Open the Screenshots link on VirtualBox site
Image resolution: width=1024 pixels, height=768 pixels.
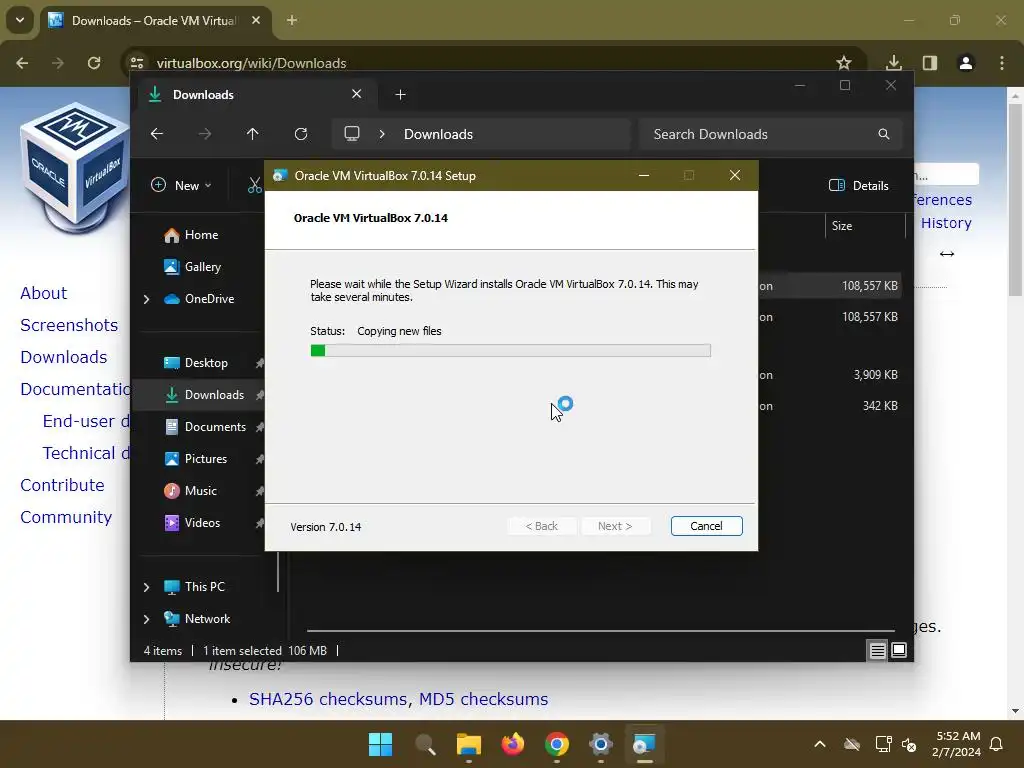(x=69, y=325)
